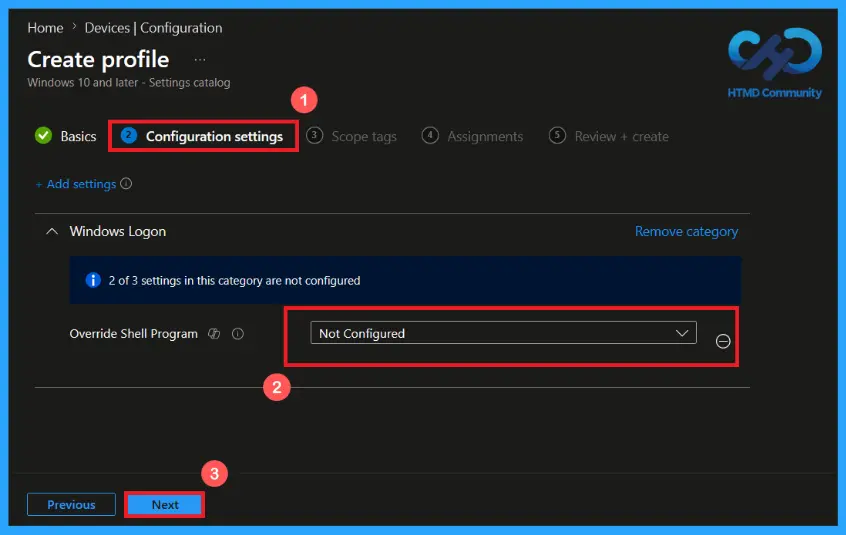Click the Override Shell Program label
This screenshot has width=846, height=535.
133,334
